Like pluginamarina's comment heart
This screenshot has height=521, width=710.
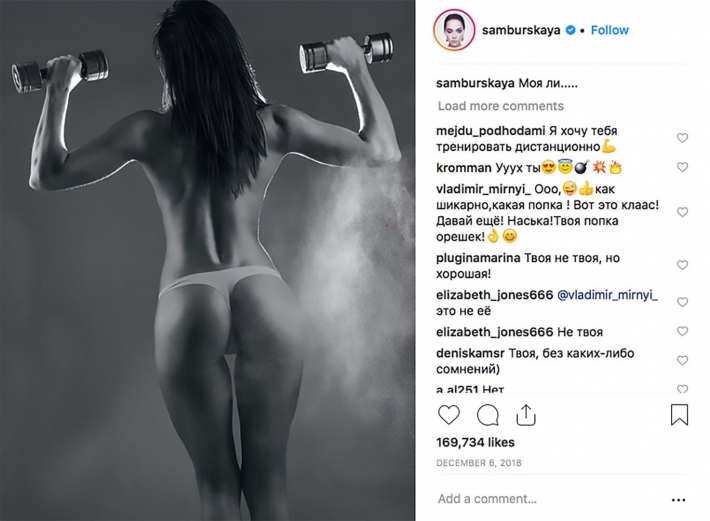(682, 265)
